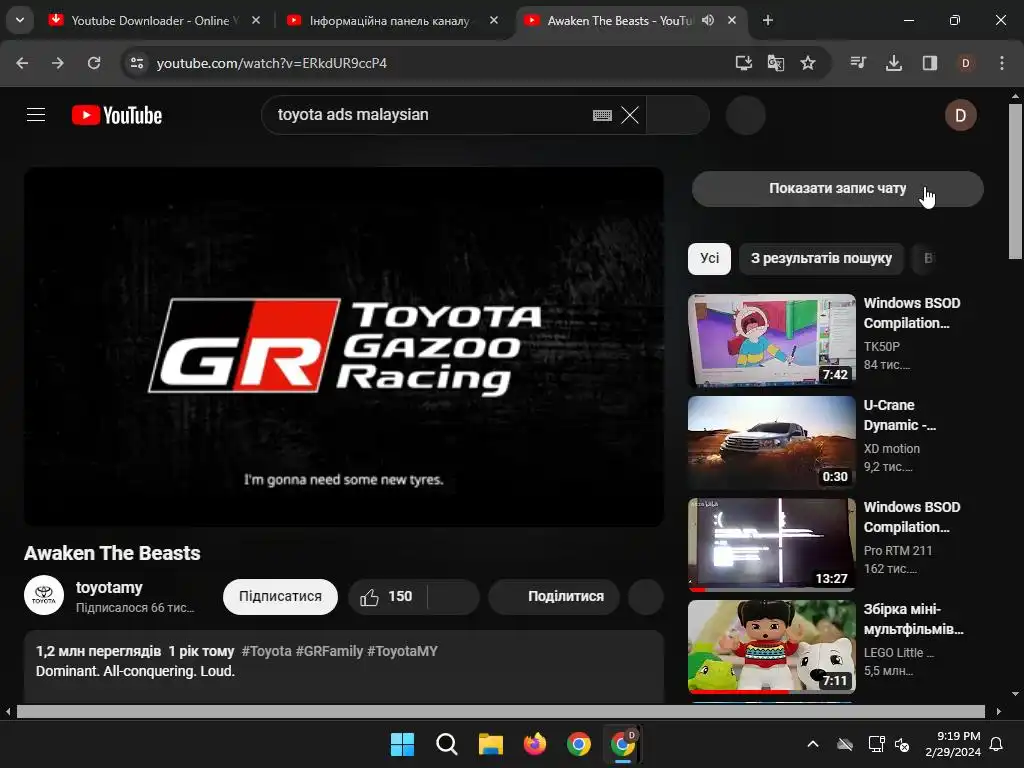Close the Youtube Downloader tab
This screenshot has width=1024, height=768.
coord(256,20)
